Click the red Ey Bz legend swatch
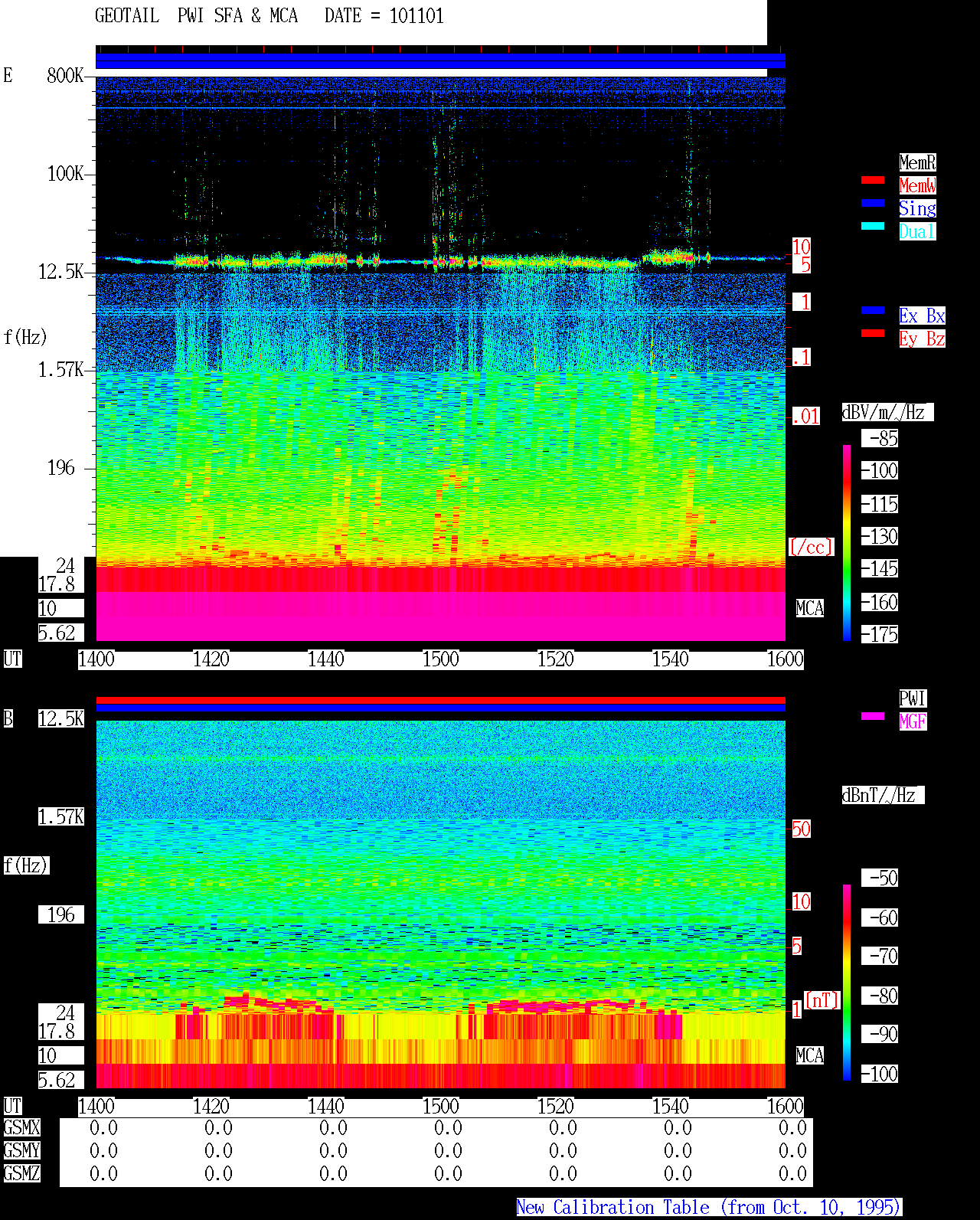The height and width of the screenshot is (1220, 980). 873,333
